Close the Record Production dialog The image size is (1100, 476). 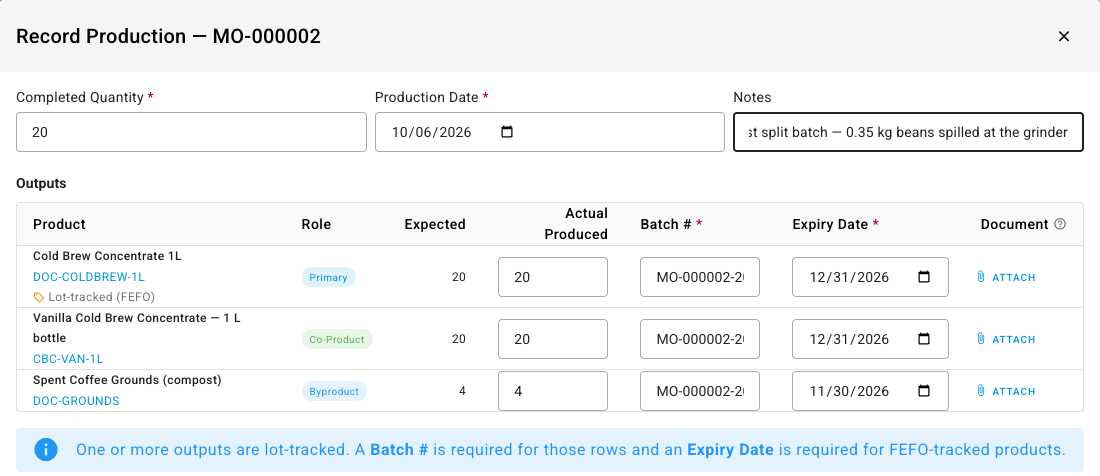[1064, 36]
